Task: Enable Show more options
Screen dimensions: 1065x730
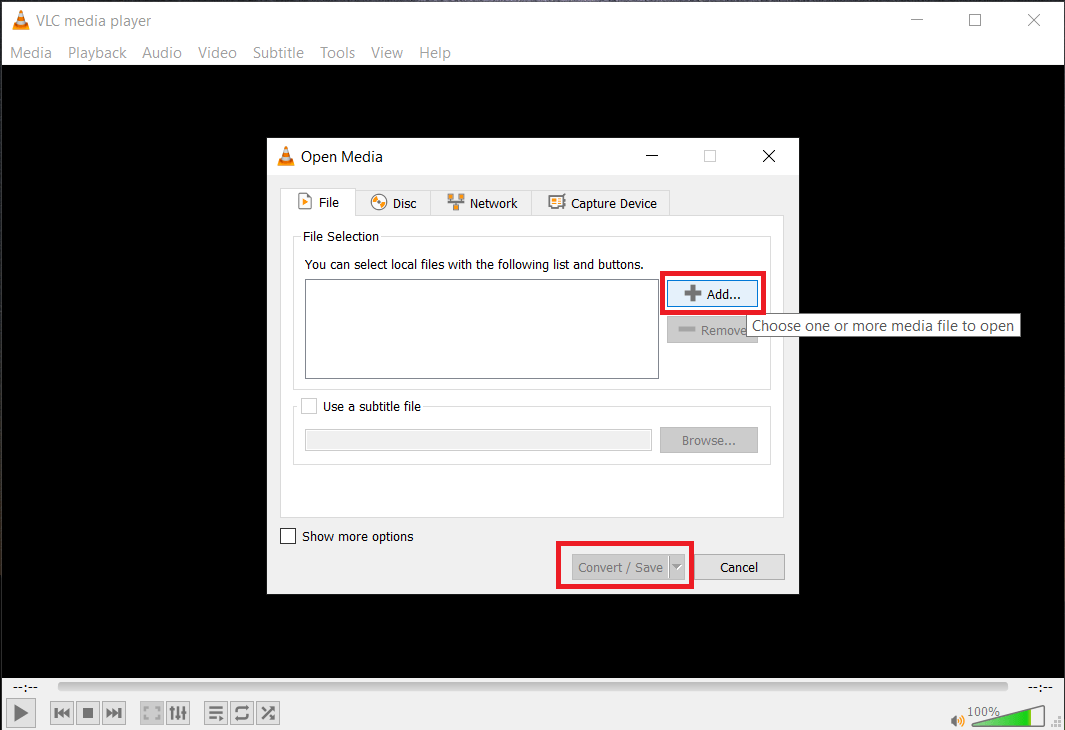Action: pos(288,536)
